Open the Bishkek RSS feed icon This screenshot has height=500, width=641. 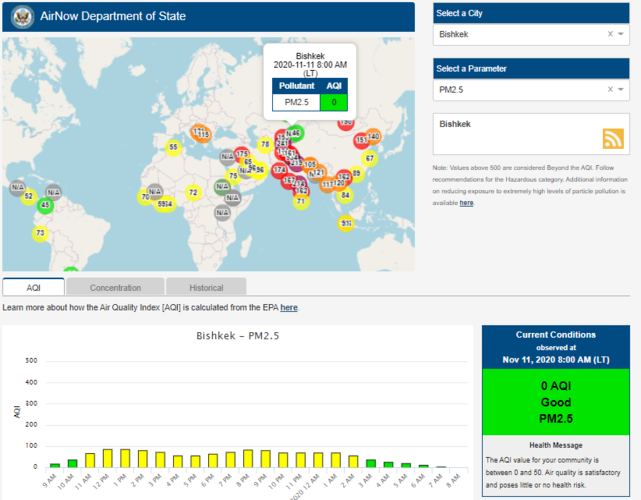(x=613, y=139)
